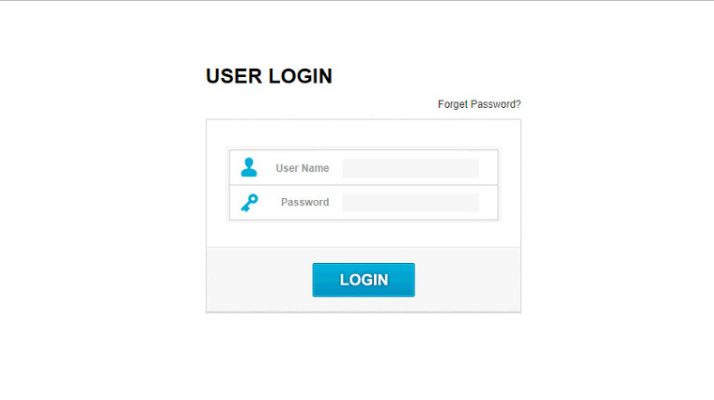This screenshot has height=400, width=714.
Task: Select the person icon beside User Name
Action: coord(249,167)
